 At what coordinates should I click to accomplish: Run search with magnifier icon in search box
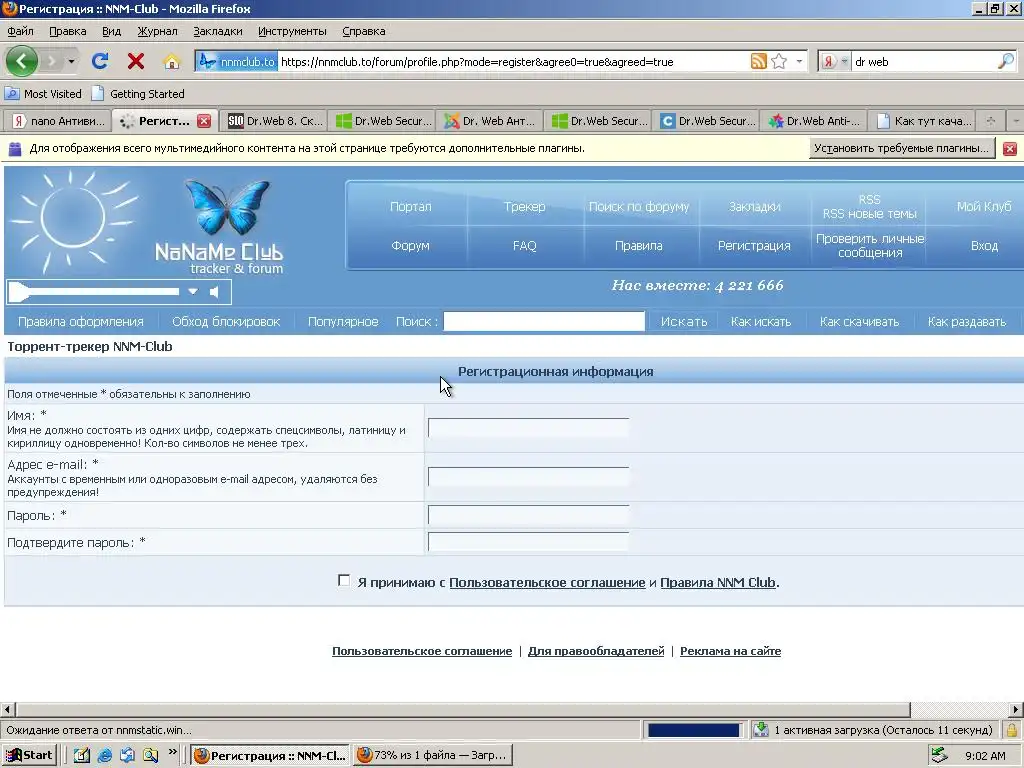click(x=1006, y=61)
